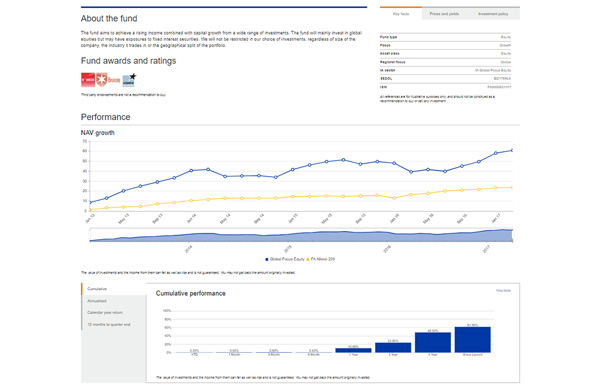612x389 pixels.
Task: Click the third party endorsements disclaimer text
Action: click(123, 95)
